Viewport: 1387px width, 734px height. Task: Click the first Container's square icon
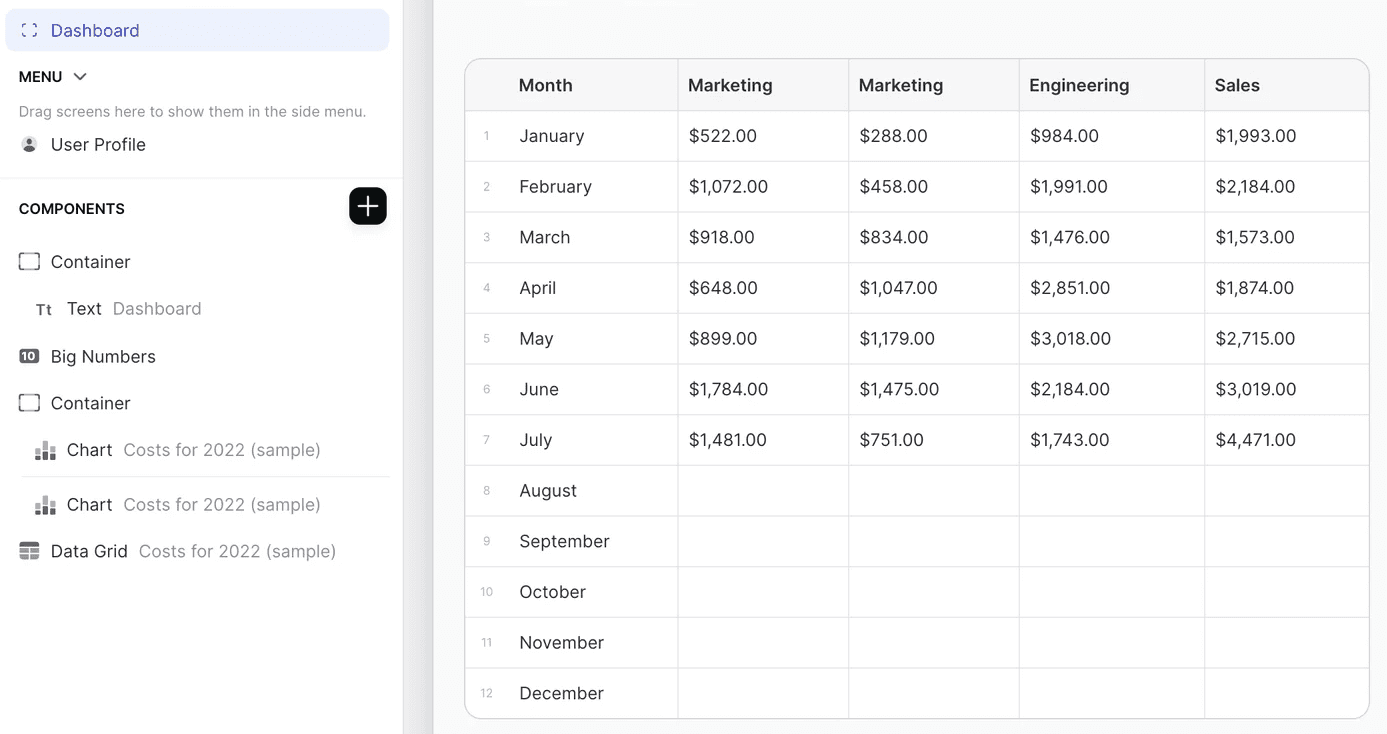[x=29, y=262]
